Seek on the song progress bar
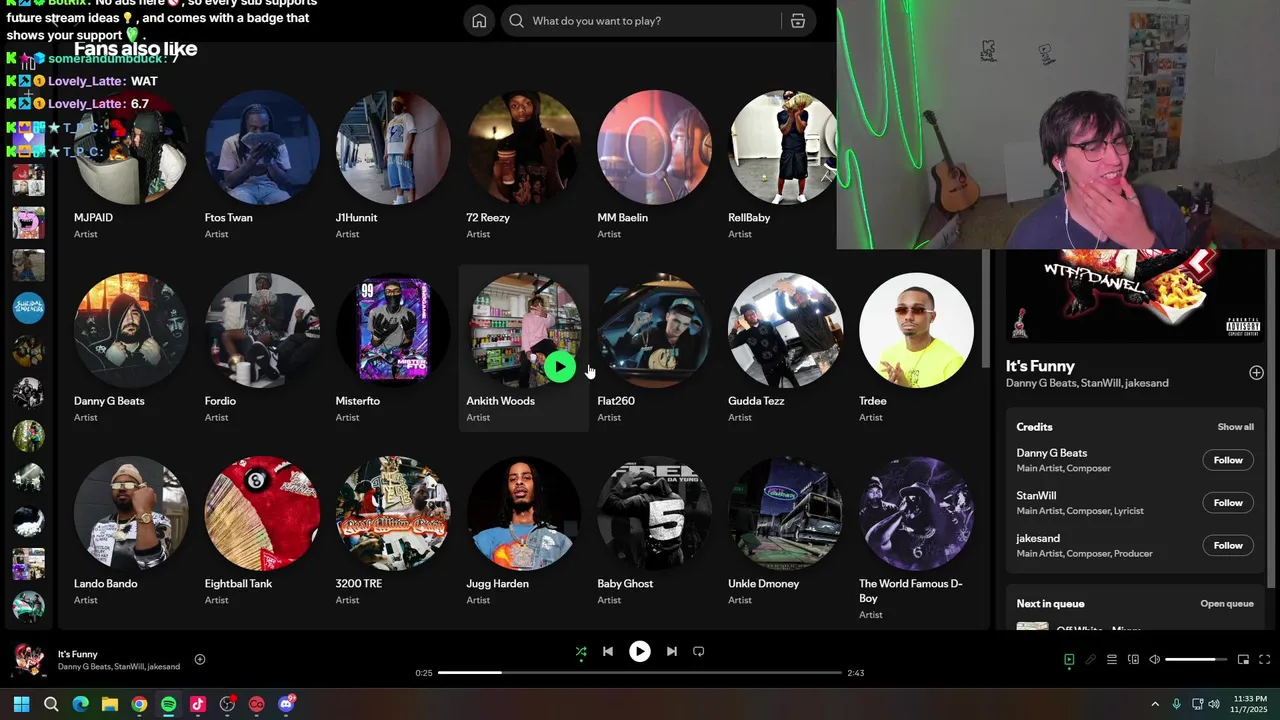 coord(640,673)
